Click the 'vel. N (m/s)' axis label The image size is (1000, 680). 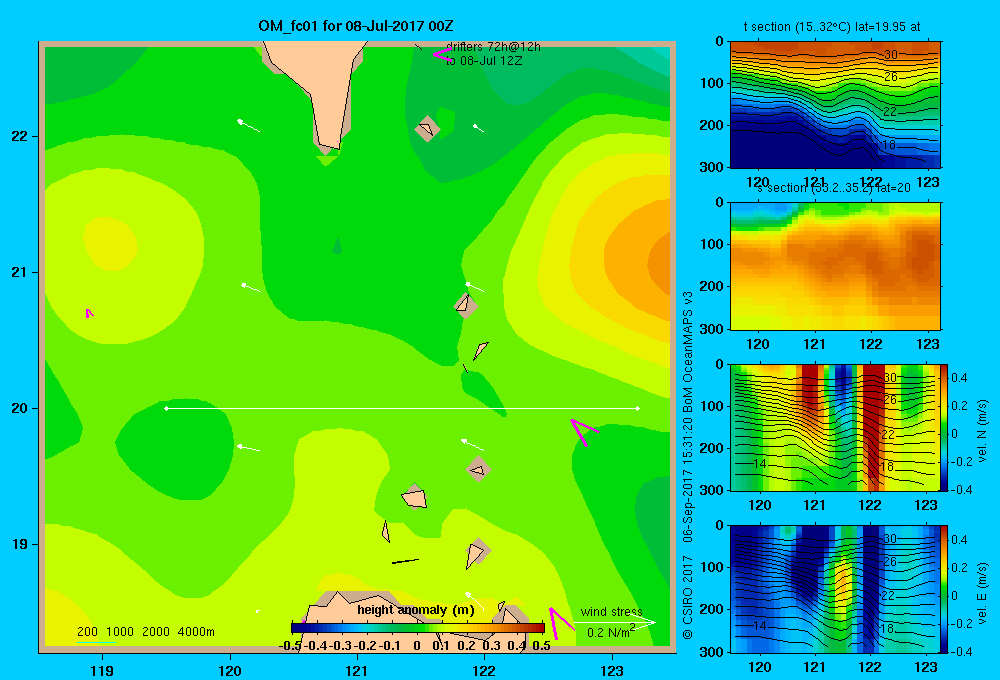coord(983,431)
